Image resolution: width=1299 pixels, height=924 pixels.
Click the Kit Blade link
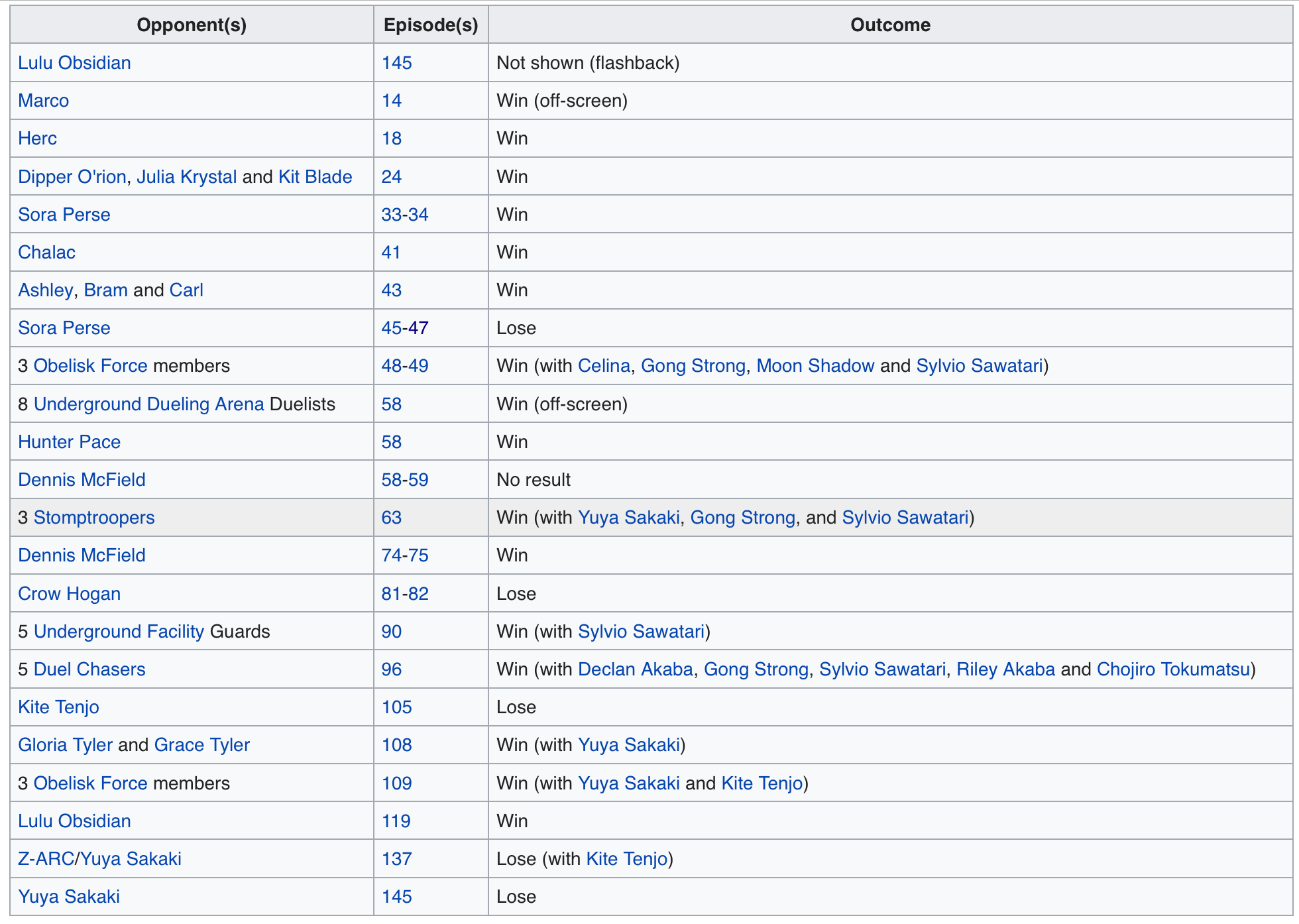pyautogui.click(x=315, y=177)
